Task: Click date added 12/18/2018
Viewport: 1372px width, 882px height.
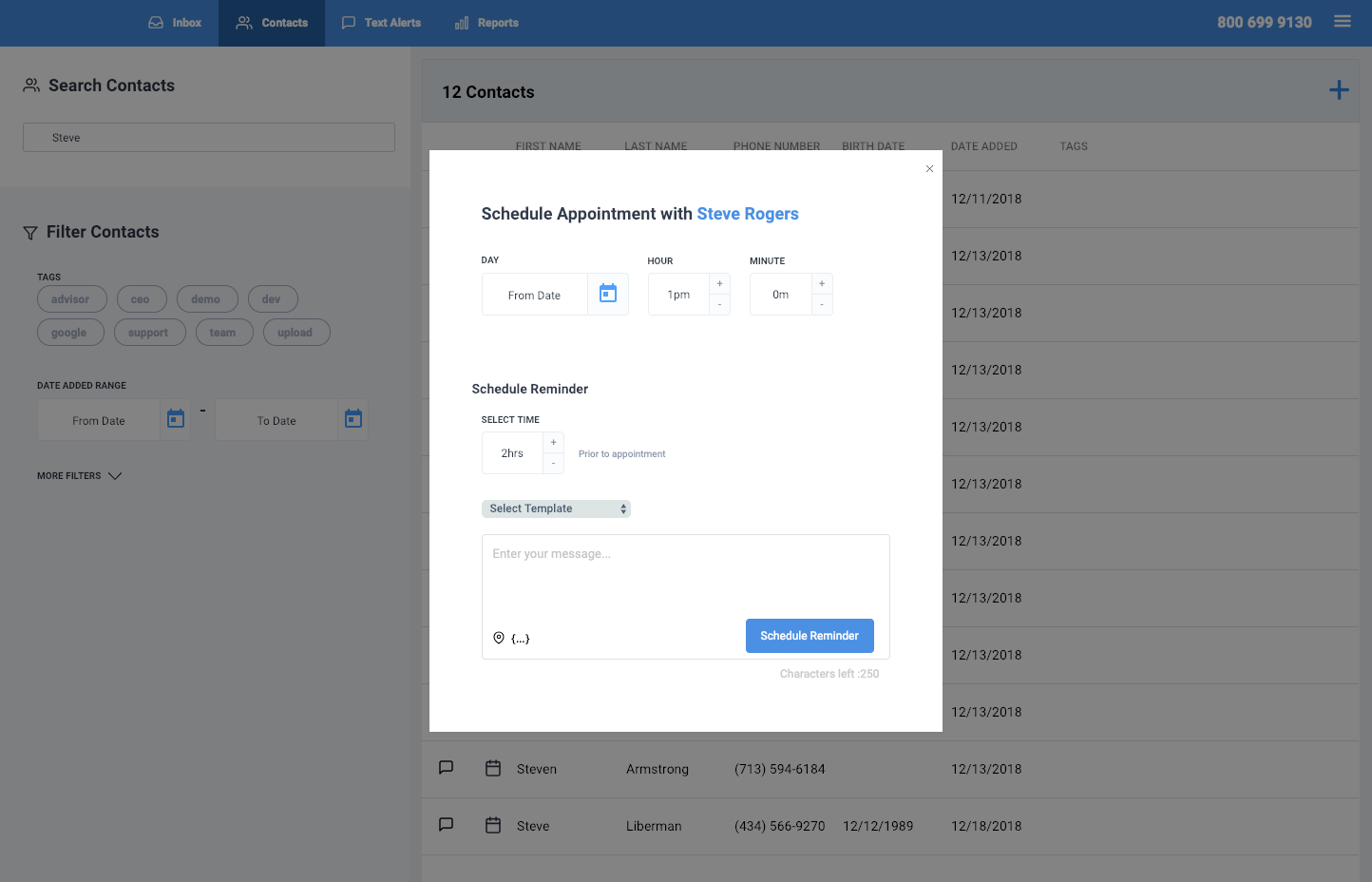Action: 986,826
